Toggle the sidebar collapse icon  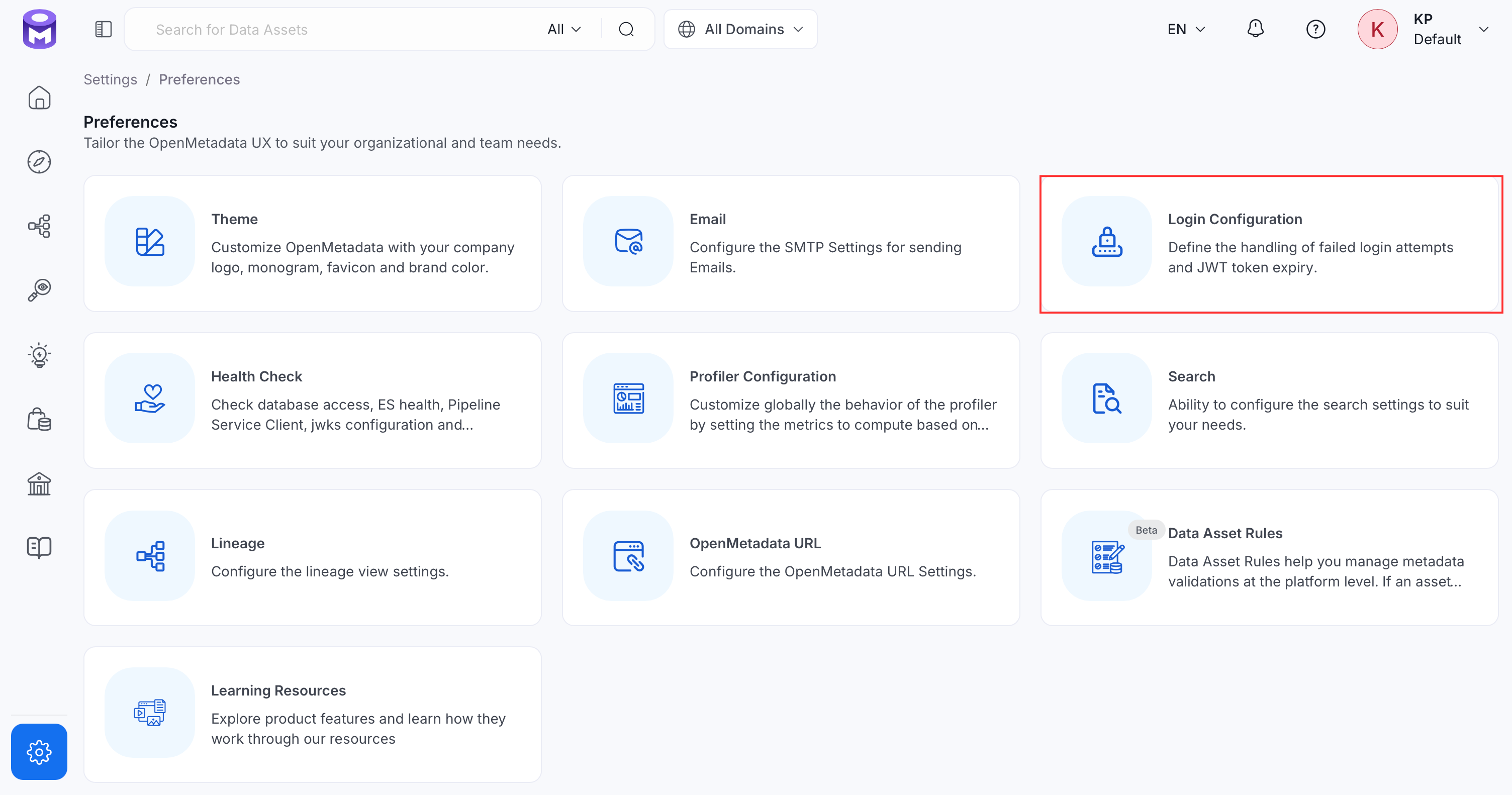[104, 29]
